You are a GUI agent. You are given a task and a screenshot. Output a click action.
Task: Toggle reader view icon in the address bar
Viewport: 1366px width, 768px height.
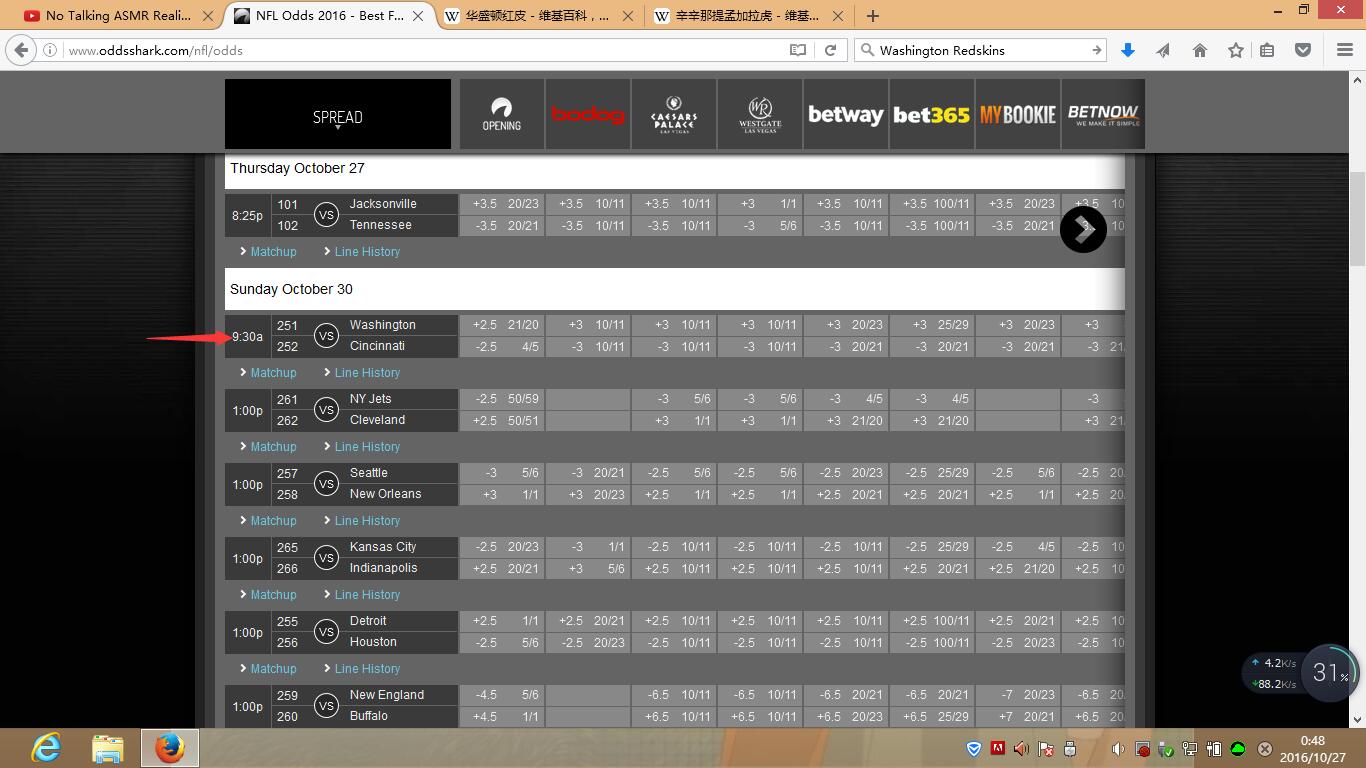797,50
